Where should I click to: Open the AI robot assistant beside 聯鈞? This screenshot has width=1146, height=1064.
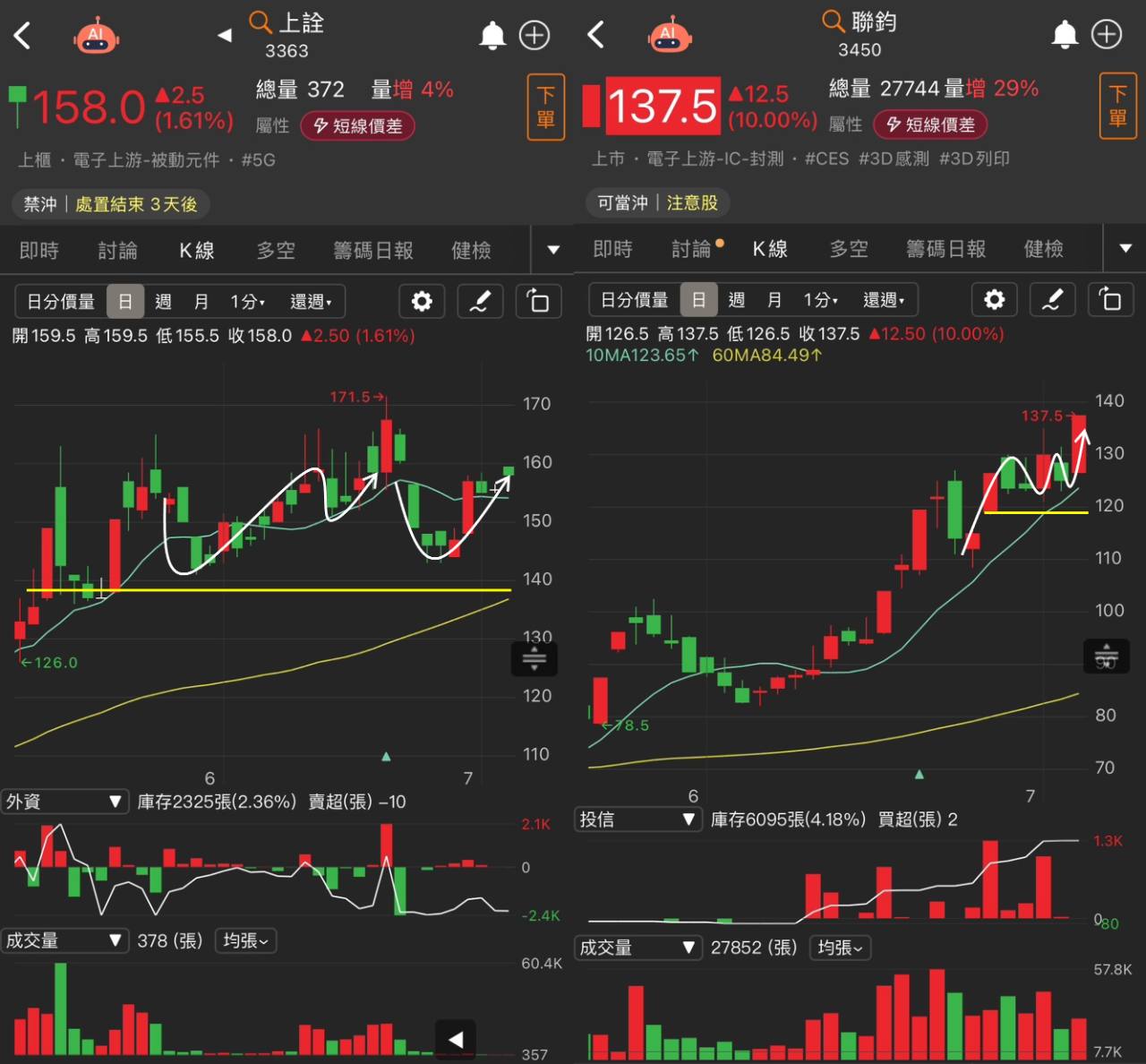670,35
